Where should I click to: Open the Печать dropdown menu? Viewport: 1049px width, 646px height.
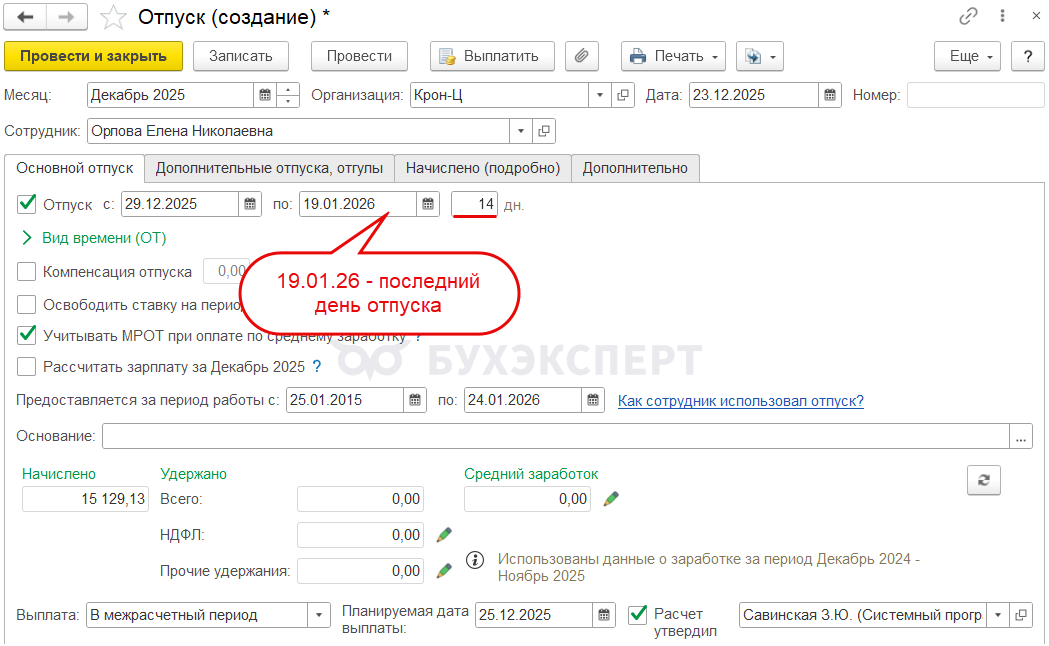click(x=674, y=56)
